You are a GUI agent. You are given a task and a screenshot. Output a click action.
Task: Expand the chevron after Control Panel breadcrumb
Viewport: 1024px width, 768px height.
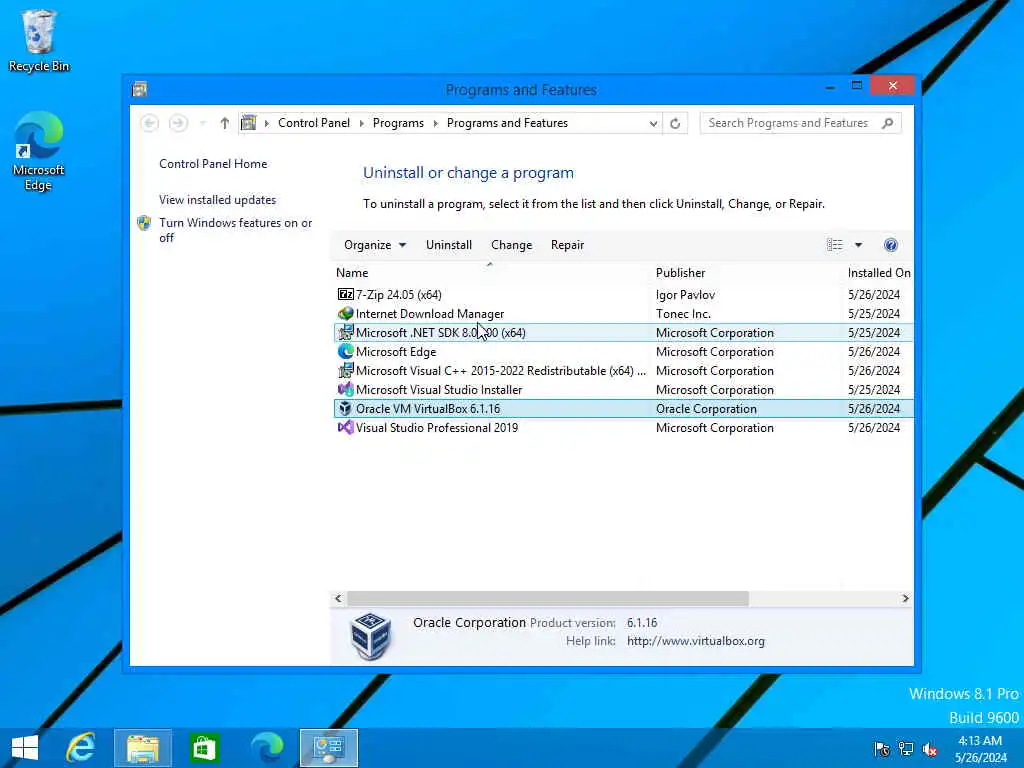click(361, 123)
